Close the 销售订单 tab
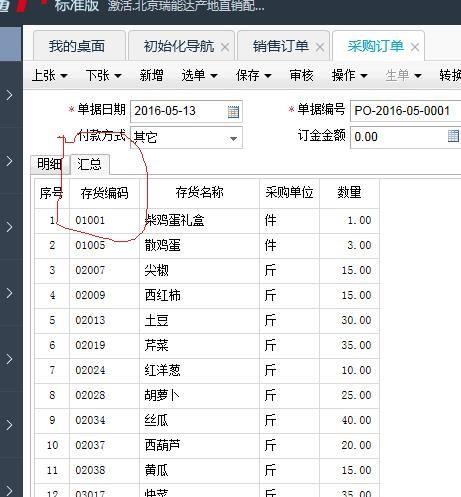 pos(320,47)
